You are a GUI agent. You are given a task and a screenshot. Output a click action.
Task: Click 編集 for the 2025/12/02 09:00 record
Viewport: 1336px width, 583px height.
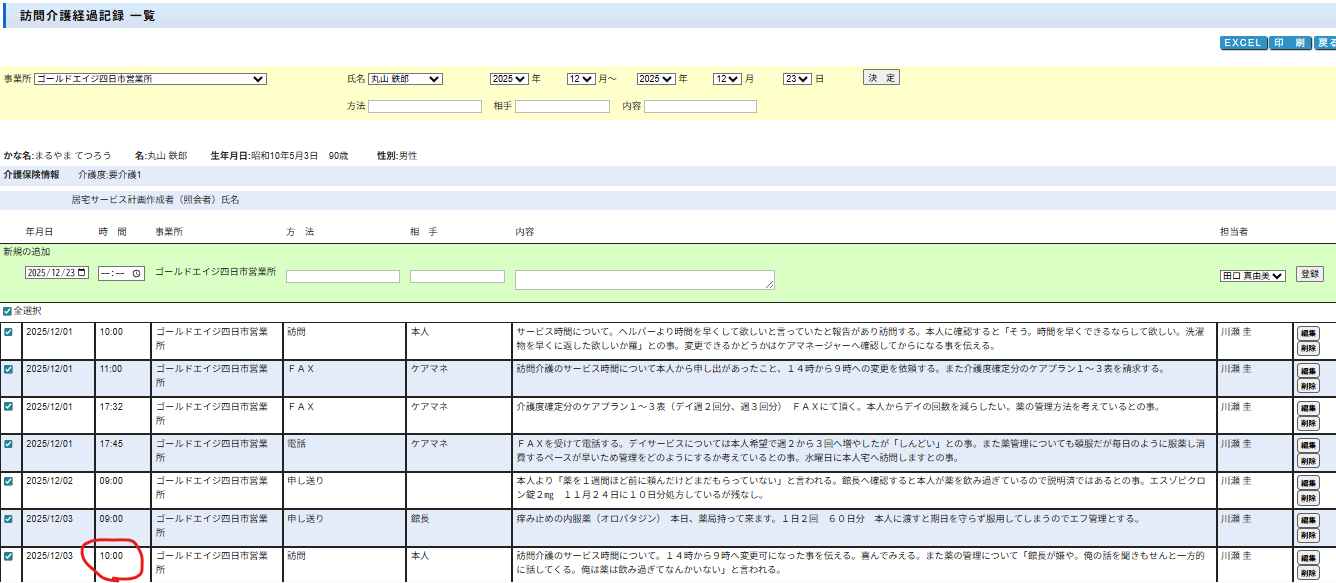[x=1307, y=483]
